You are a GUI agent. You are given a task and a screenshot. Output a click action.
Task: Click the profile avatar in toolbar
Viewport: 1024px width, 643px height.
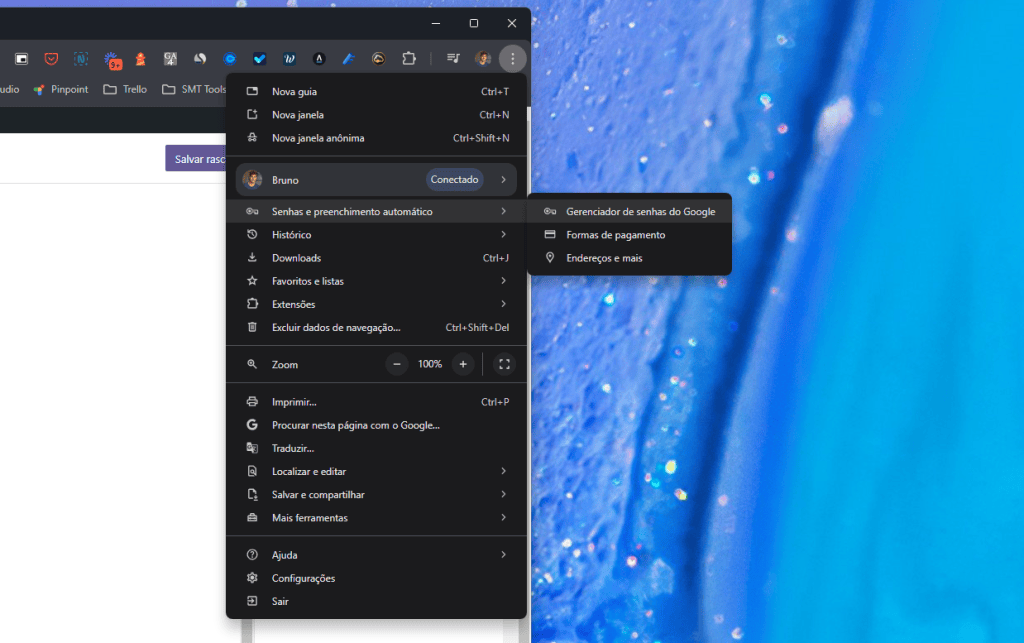point(483,59)
